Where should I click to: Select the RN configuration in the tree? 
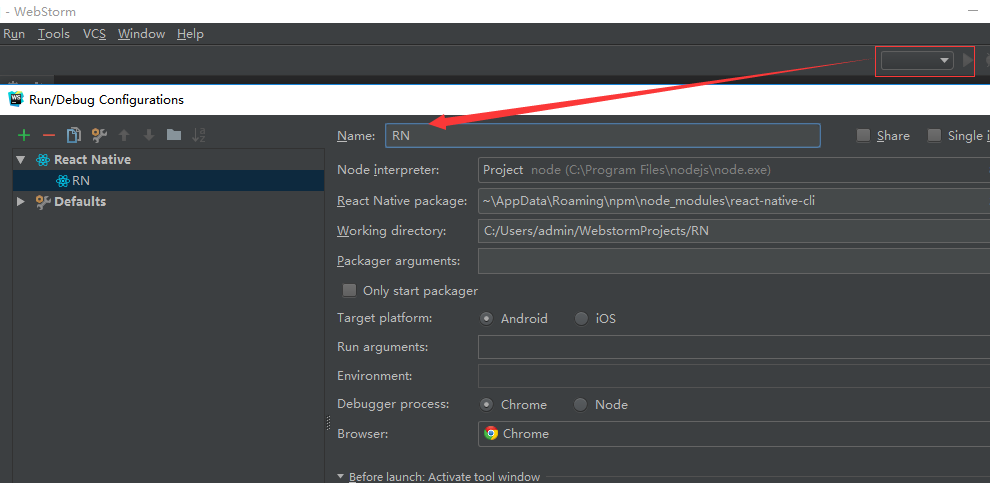(x=169, y=181)
